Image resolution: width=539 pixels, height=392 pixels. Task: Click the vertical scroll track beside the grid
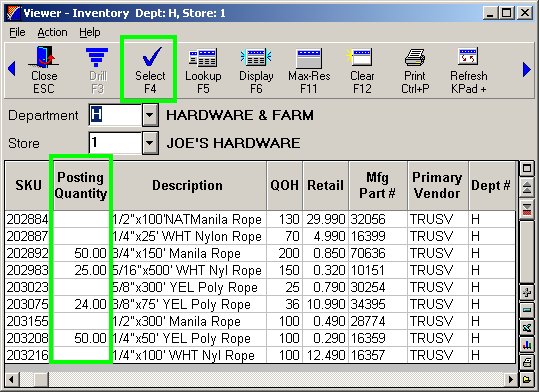point(527,251)
